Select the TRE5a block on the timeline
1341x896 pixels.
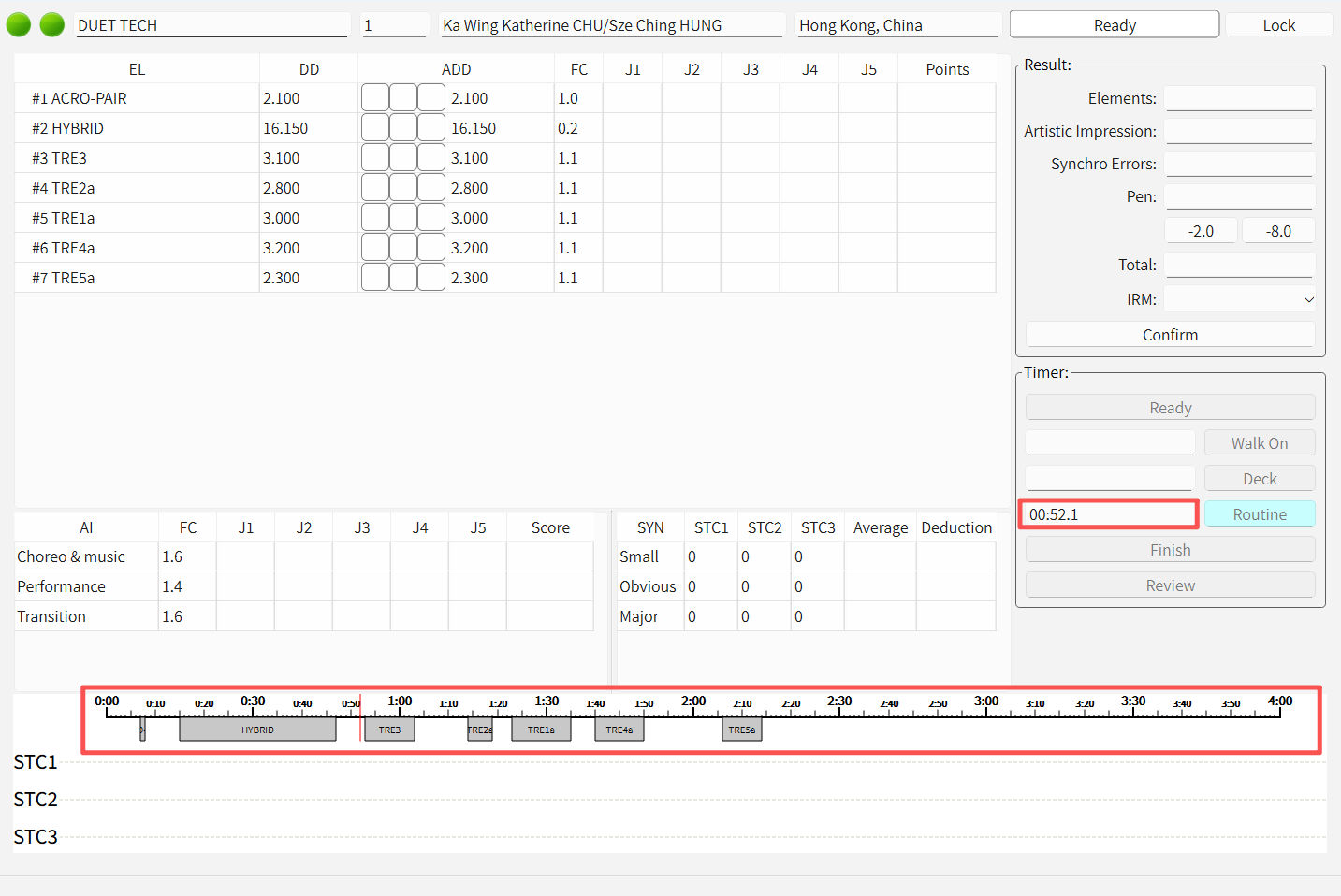tap(742, 730)
